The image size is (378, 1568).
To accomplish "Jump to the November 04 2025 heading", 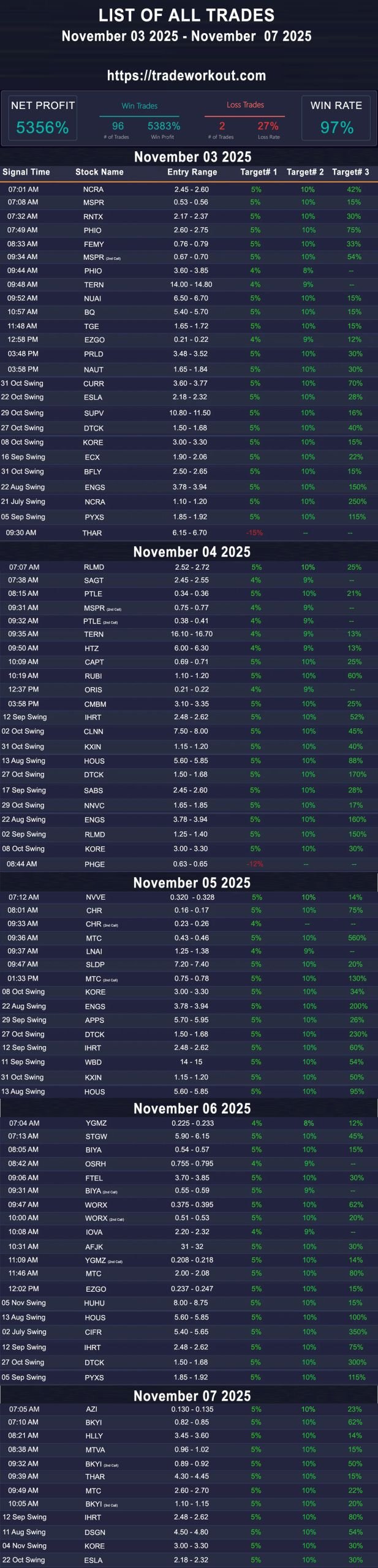I will (x=192, y=552).
